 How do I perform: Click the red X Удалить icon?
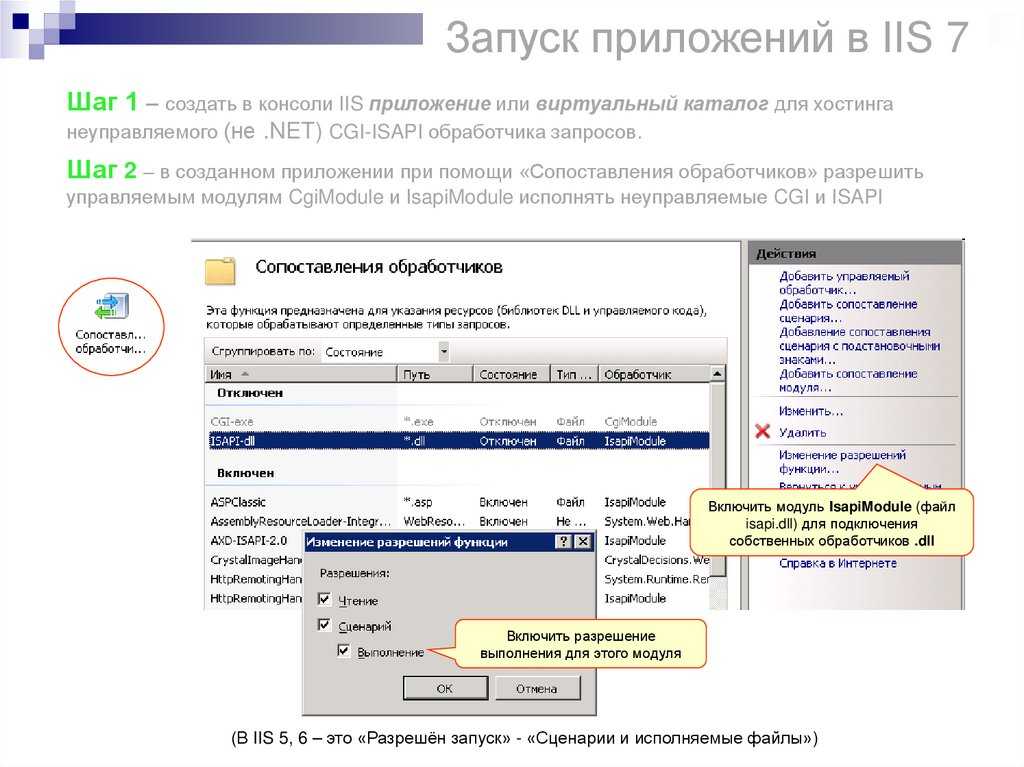point(762,431)
